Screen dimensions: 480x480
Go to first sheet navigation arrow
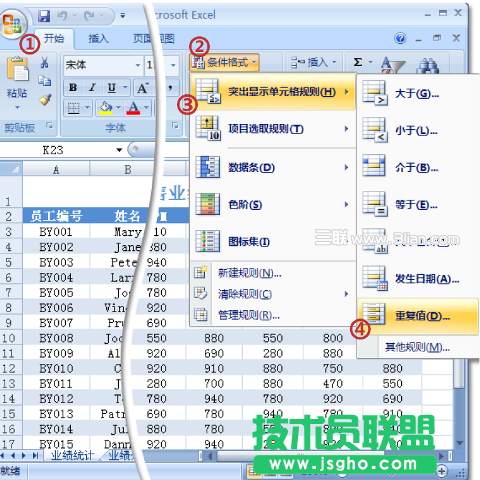pyautogui.click(x=3, y=455)
